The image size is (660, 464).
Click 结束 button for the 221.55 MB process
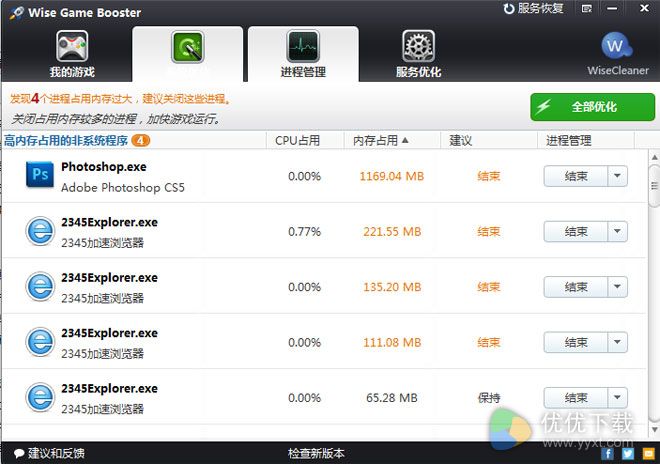576,232
